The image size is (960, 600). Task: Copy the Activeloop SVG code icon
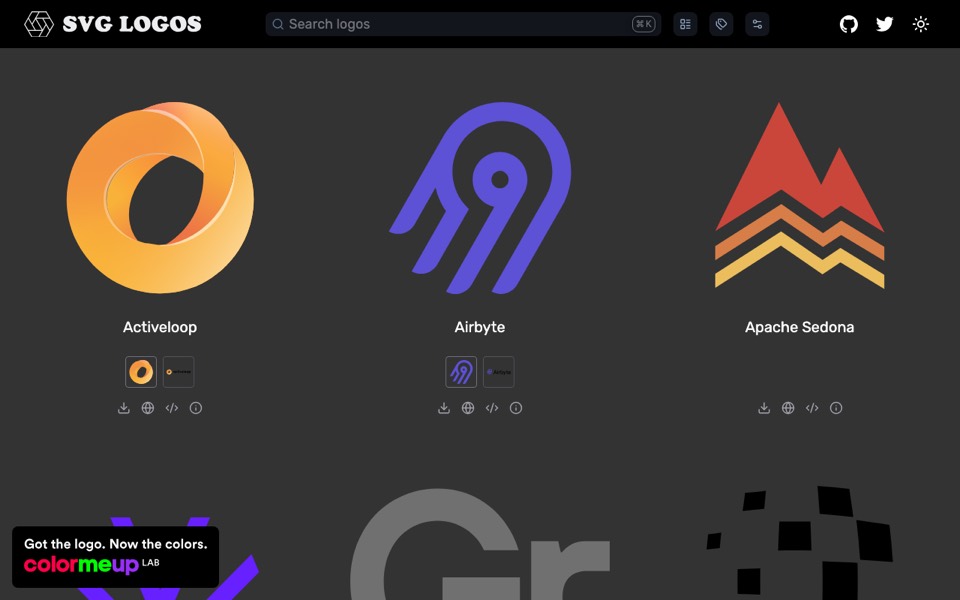(x=171, y=408)
